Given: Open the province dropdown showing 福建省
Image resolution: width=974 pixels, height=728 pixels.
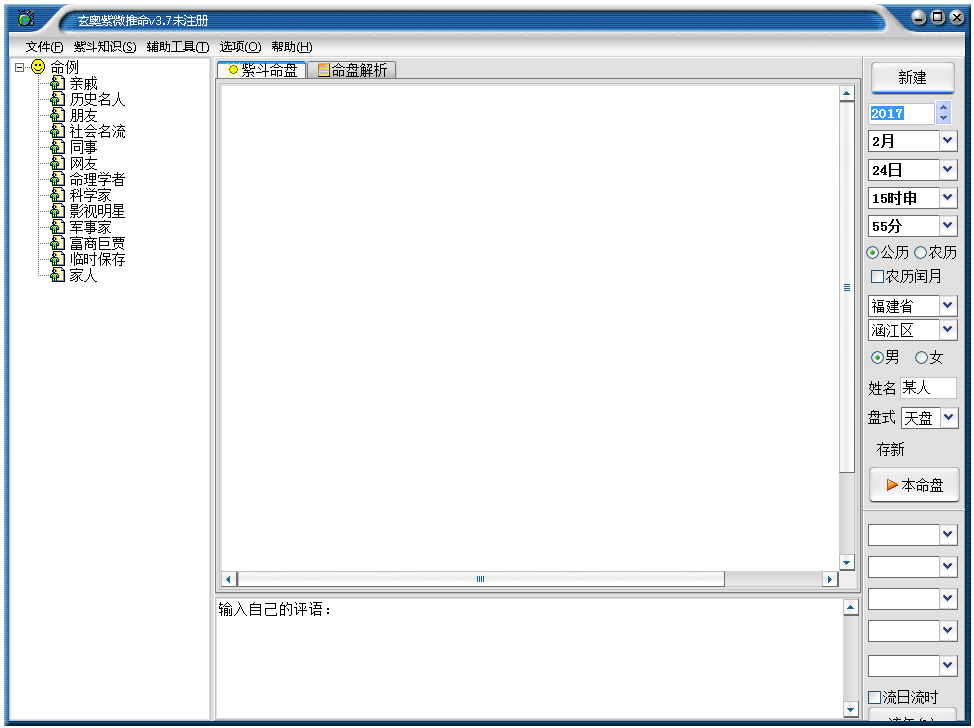Looking at the screenshot, I should (947, 306).
